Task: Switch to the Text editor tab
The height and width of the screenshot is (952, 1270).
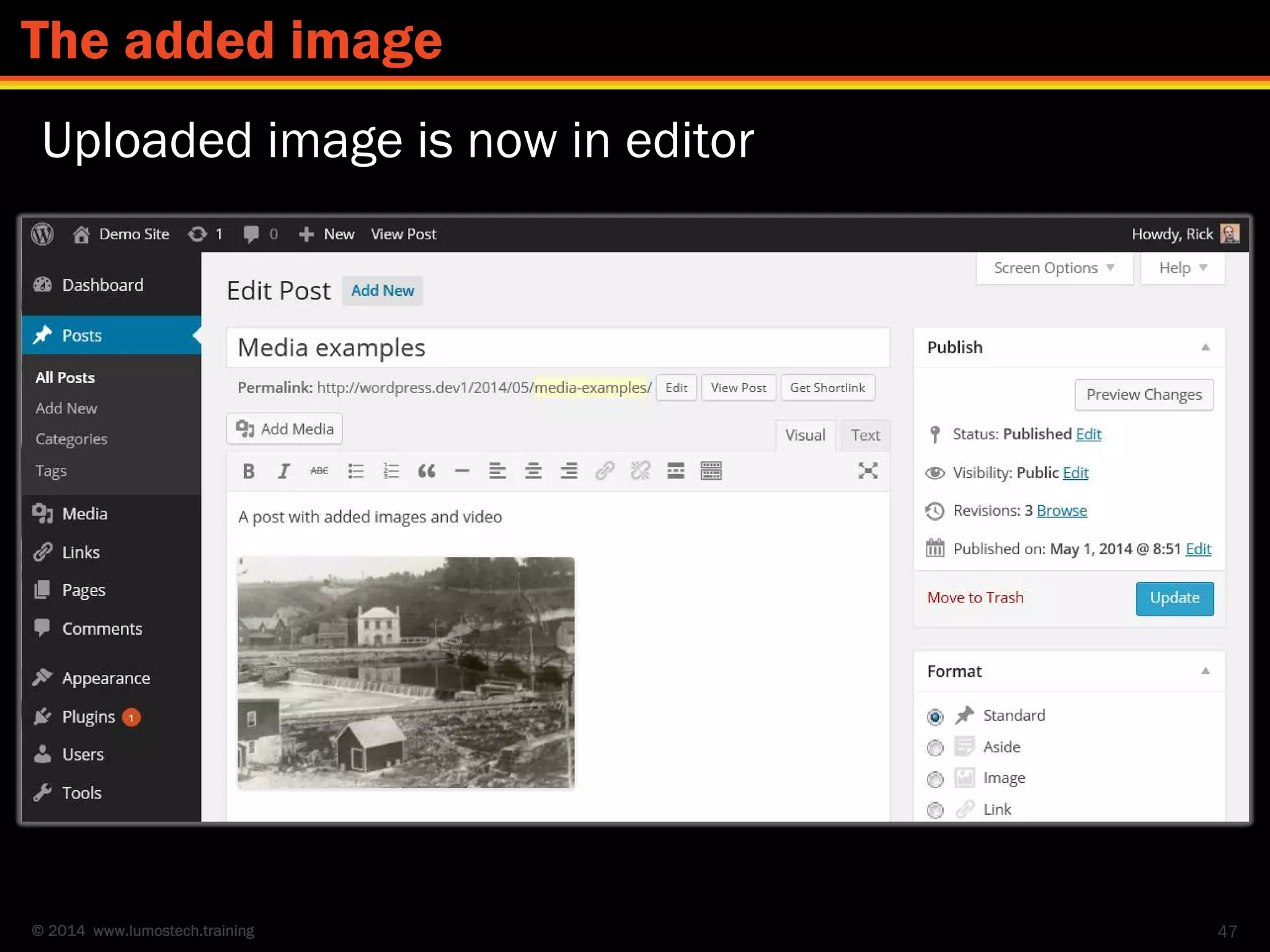Action: pyautogui.click(x=865, y=435)
